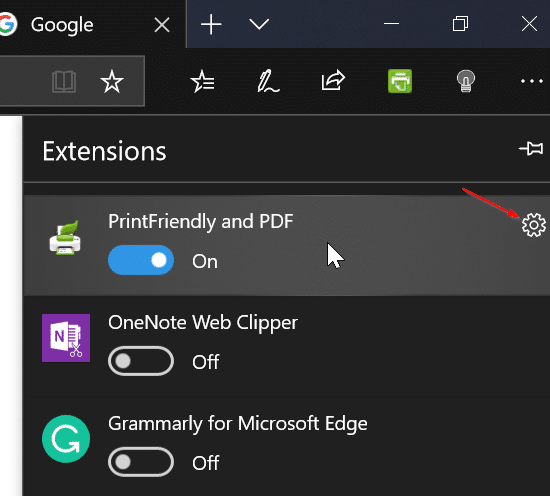Viewport: 550px width, 496px height.
Task: Click the Extensions pane heading
Action: 104,151
